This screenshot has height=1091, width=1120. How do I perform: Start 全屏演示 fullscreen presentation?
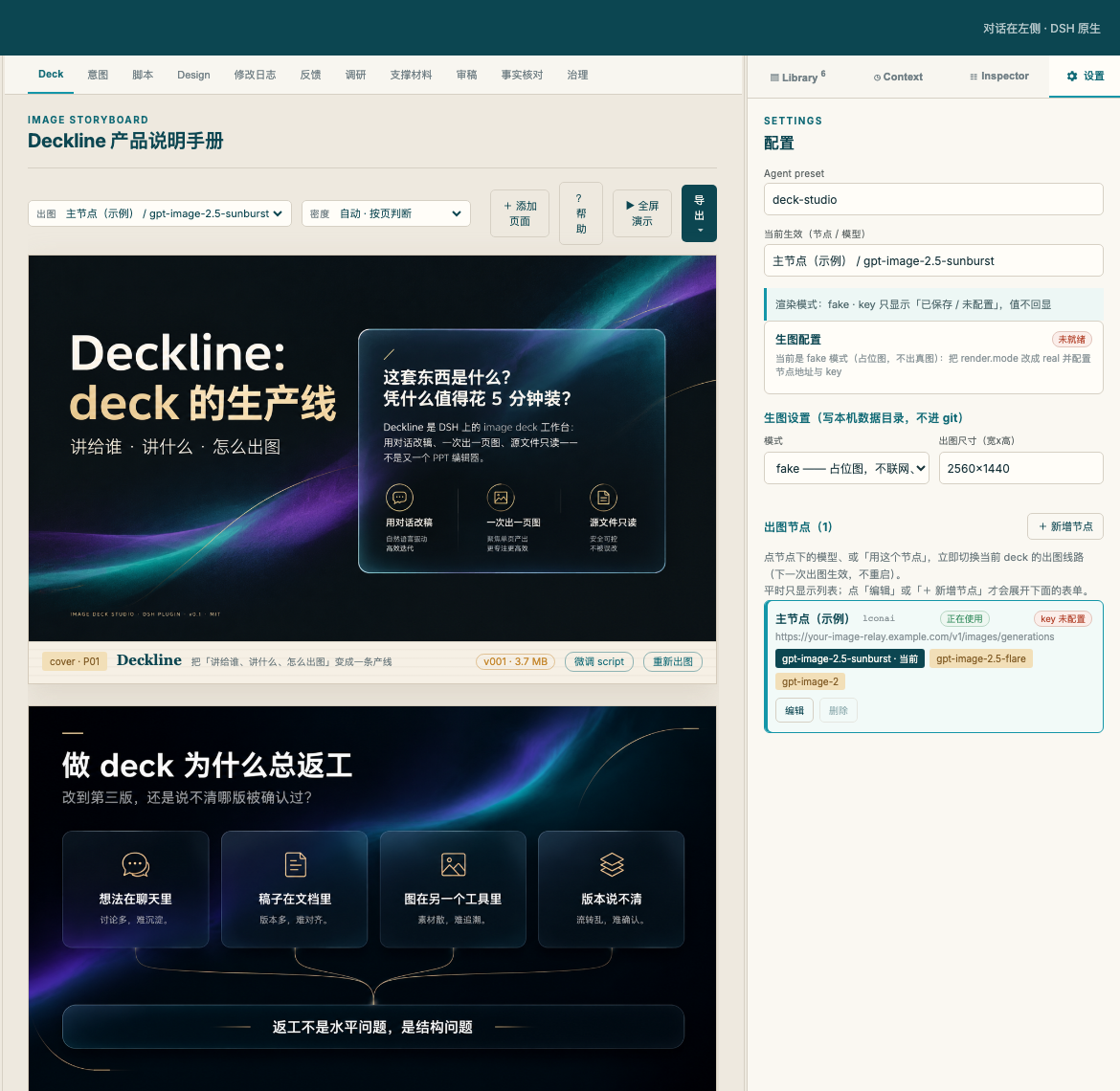point(642,213)
